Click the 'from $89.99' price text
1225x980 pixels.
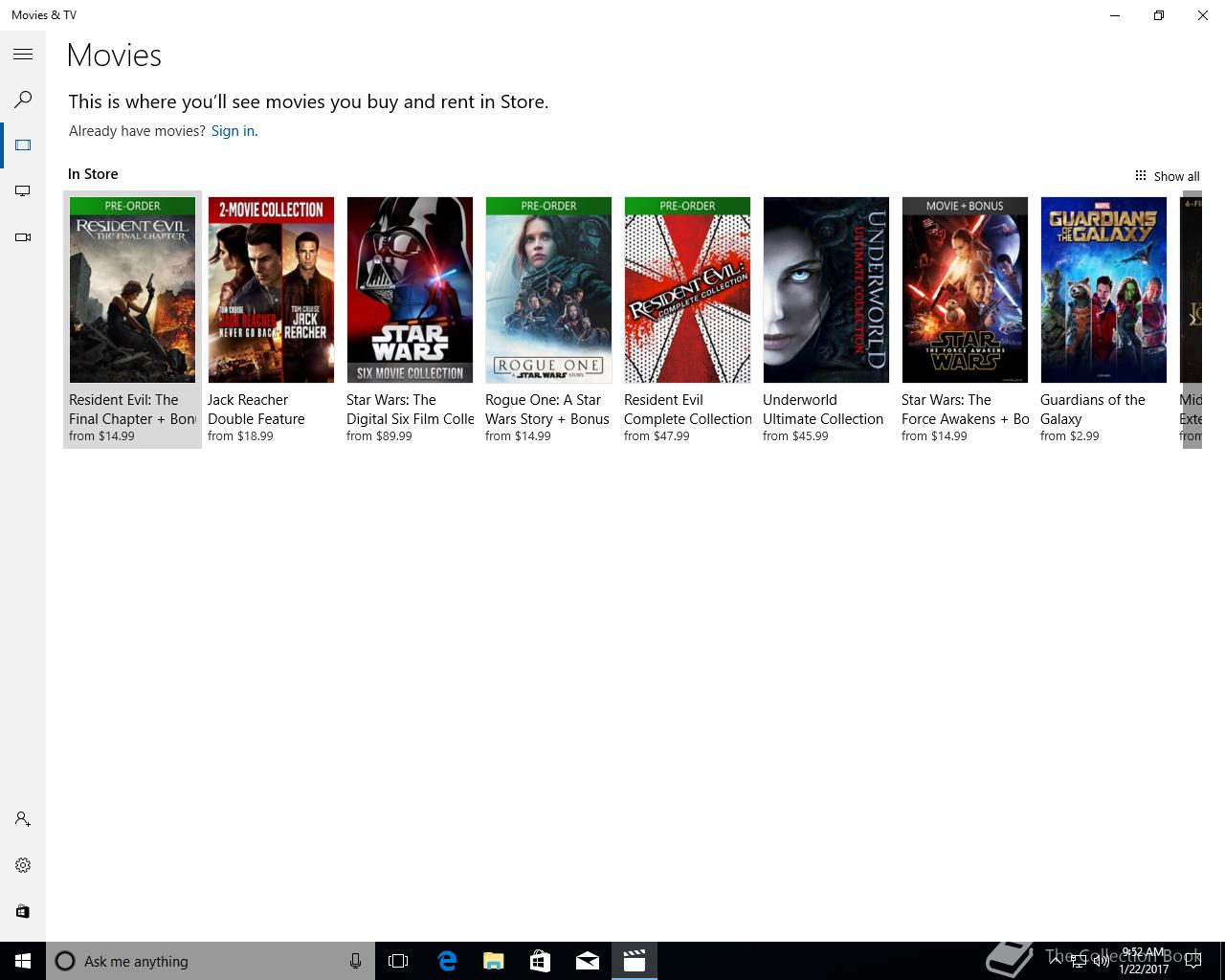coord(379,436)
